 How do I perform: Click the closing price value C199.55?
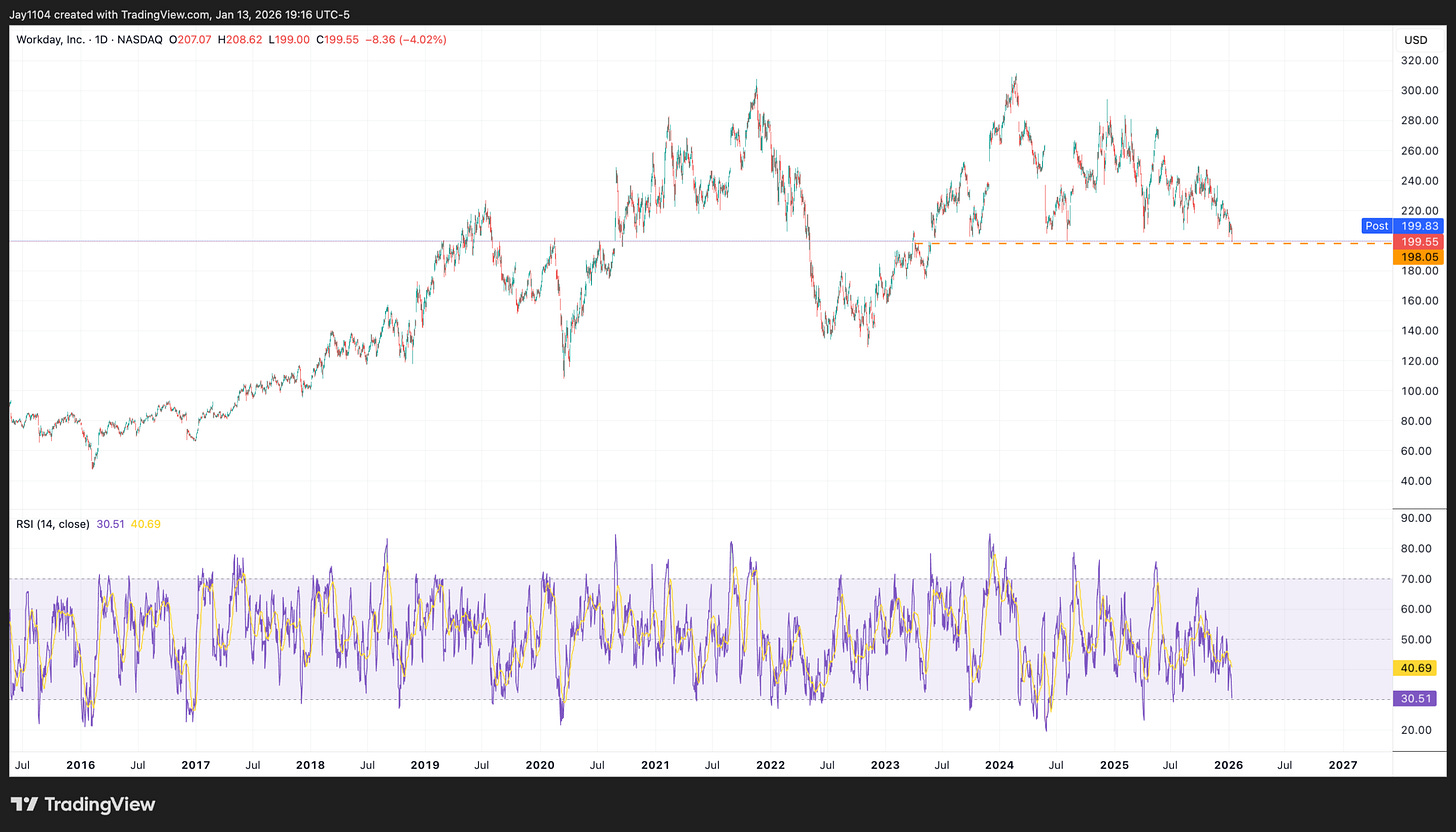[x=338, y=40]
